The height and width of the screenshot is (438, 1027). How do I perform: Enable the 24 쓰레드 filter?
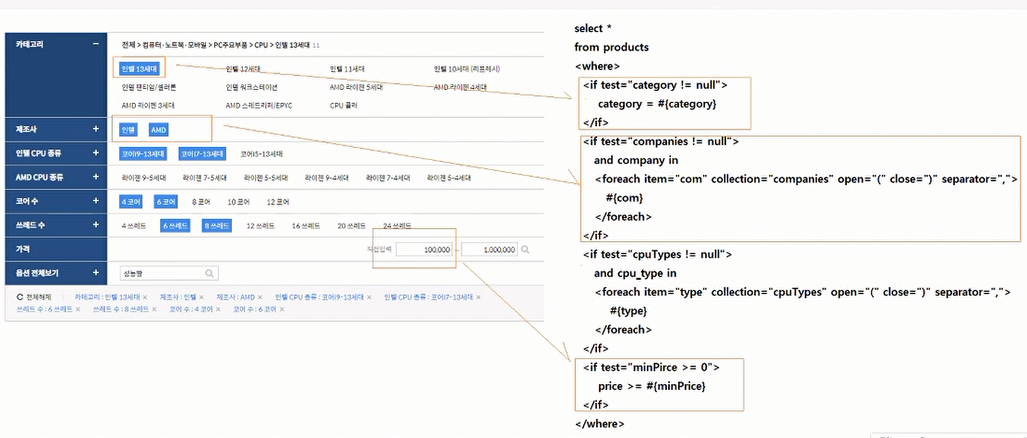(x=397, y=225)
